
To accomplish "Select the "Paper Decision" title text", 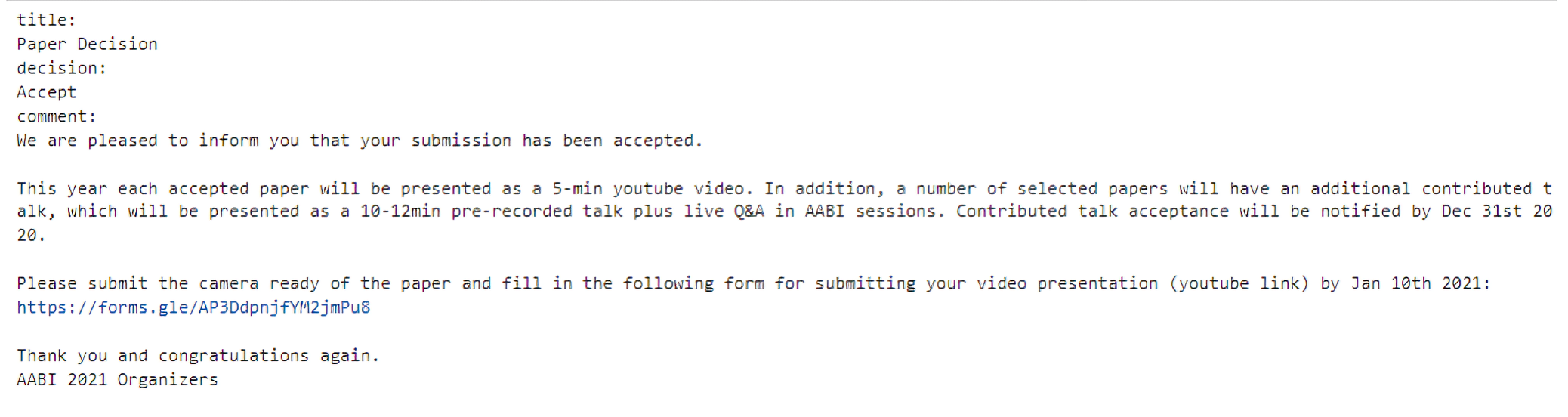I will 87,44.
